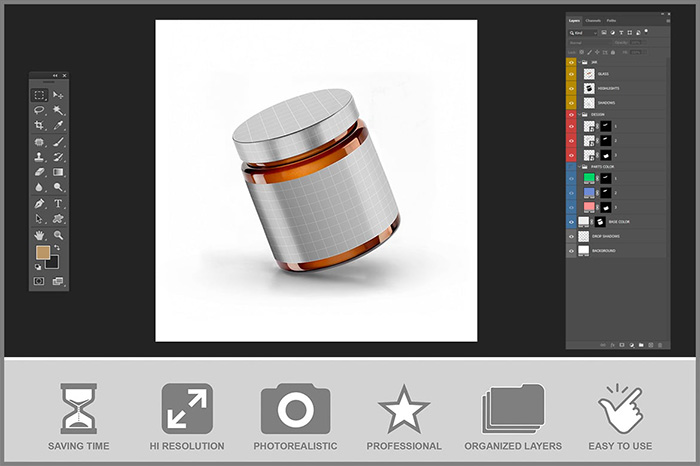Image resolution: width=700 pixels, height=466 pixels.
Task: Hide the DROP SHADOWS layer
Action: [571, 237]
